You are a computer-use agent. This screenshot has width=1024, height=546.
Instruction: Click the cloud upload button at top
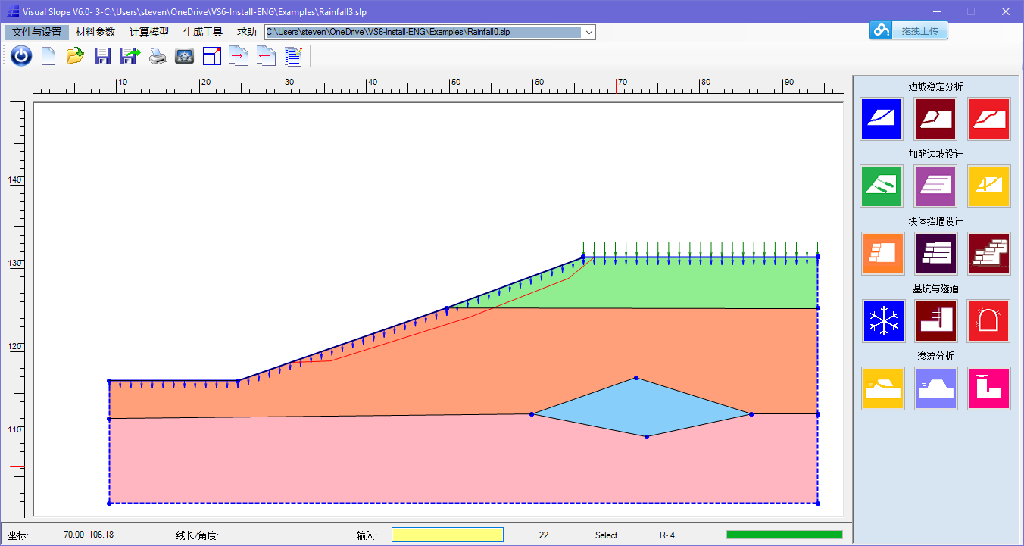point(907,30)
